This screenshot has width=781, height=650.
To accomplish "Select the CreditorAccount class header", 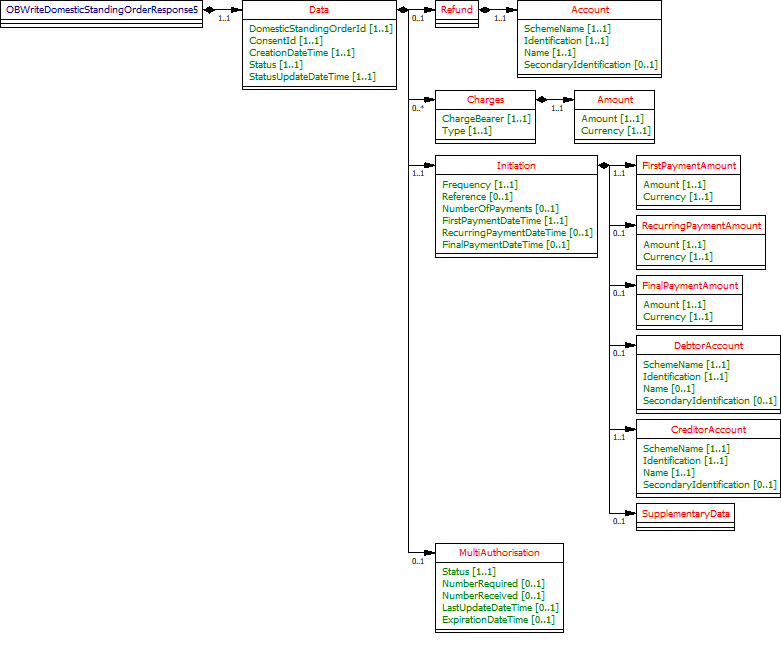I will coord(708,429).
